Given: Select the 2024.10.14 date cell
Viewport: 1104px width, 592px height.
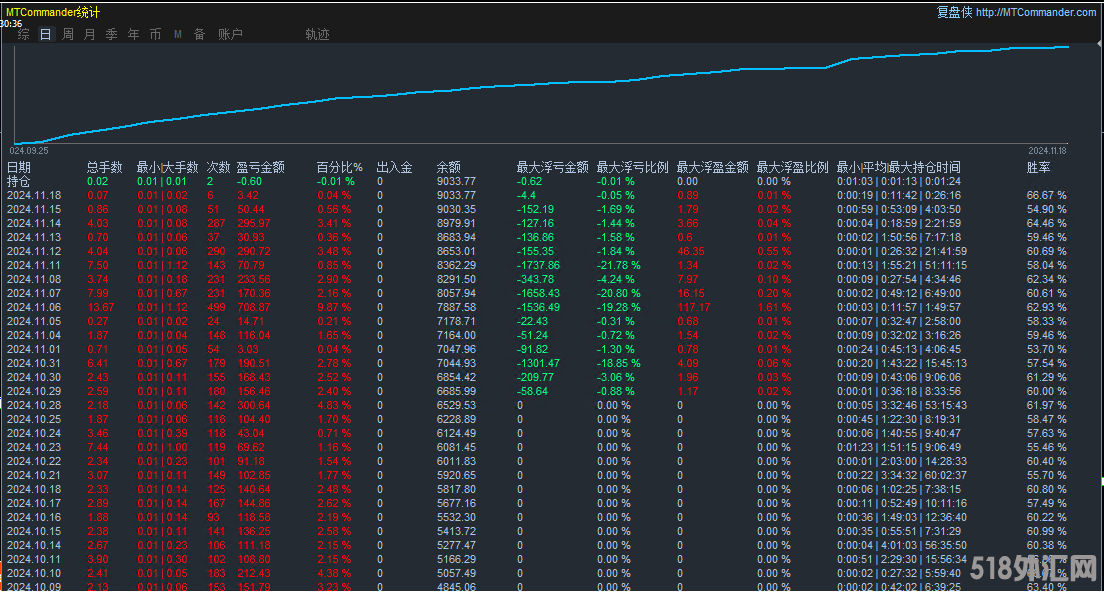Looking at the screenshot, I should click(x=34, y=546).
